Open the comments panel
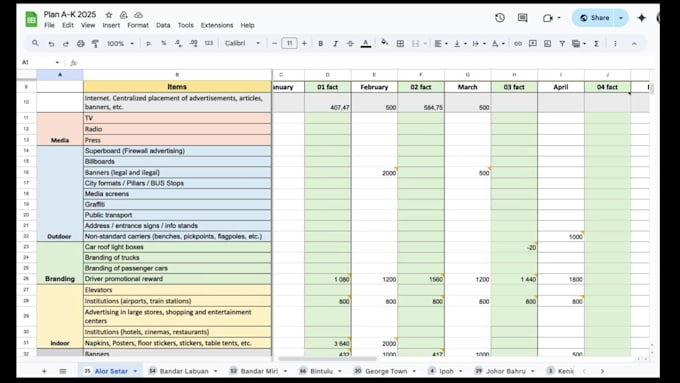Image resolution: width=680 pixels, height=383 pixels. coord(523,18)
